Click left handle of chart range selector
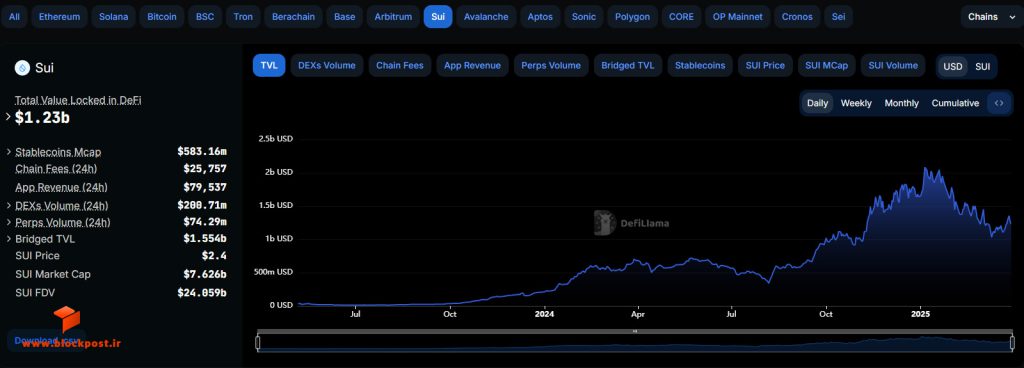The width and height of the screenshot is (1024, 368). pos(258,343)
